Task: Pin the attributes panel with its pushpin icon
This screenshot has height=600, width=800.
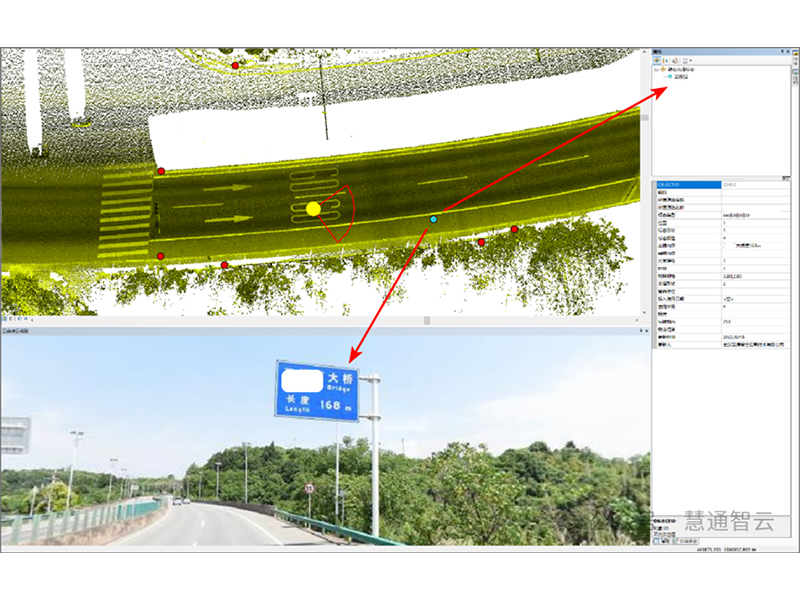Action: tap(783, 52)
